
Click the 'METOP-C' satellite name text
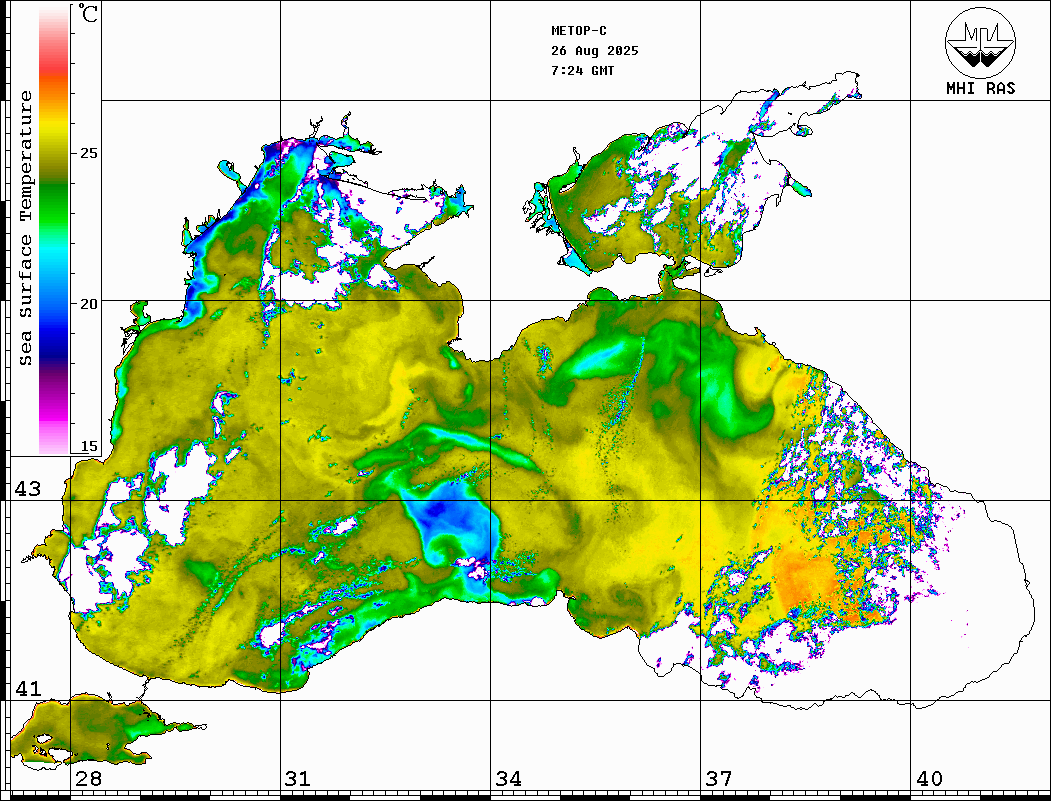point(579,31)
